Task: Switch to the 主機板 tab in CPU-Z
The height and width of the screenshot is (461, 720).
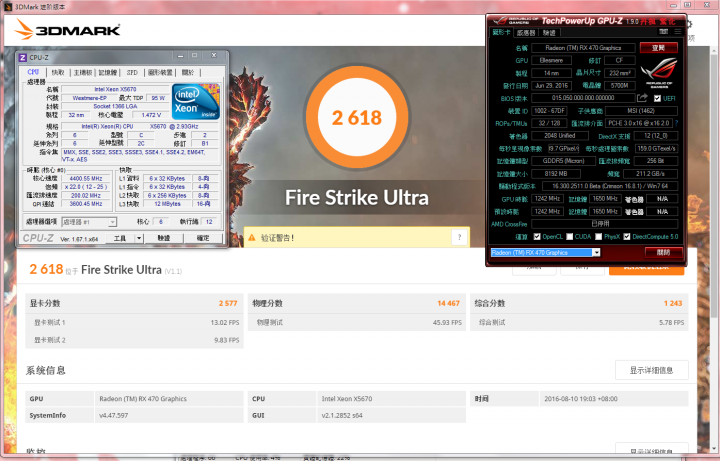Action: point(83,73)
